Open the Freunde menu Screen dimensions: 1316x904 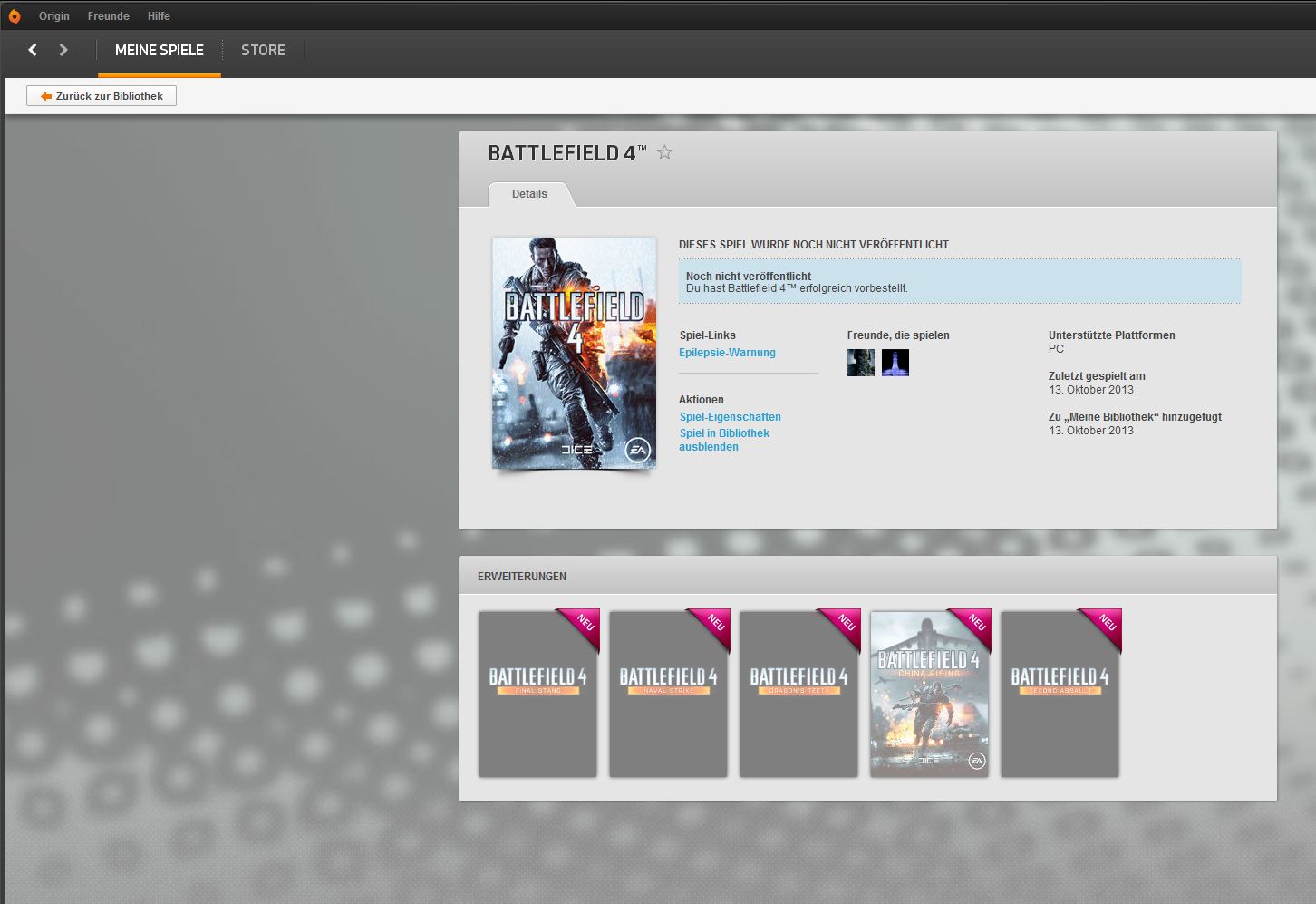click(109, 16)
